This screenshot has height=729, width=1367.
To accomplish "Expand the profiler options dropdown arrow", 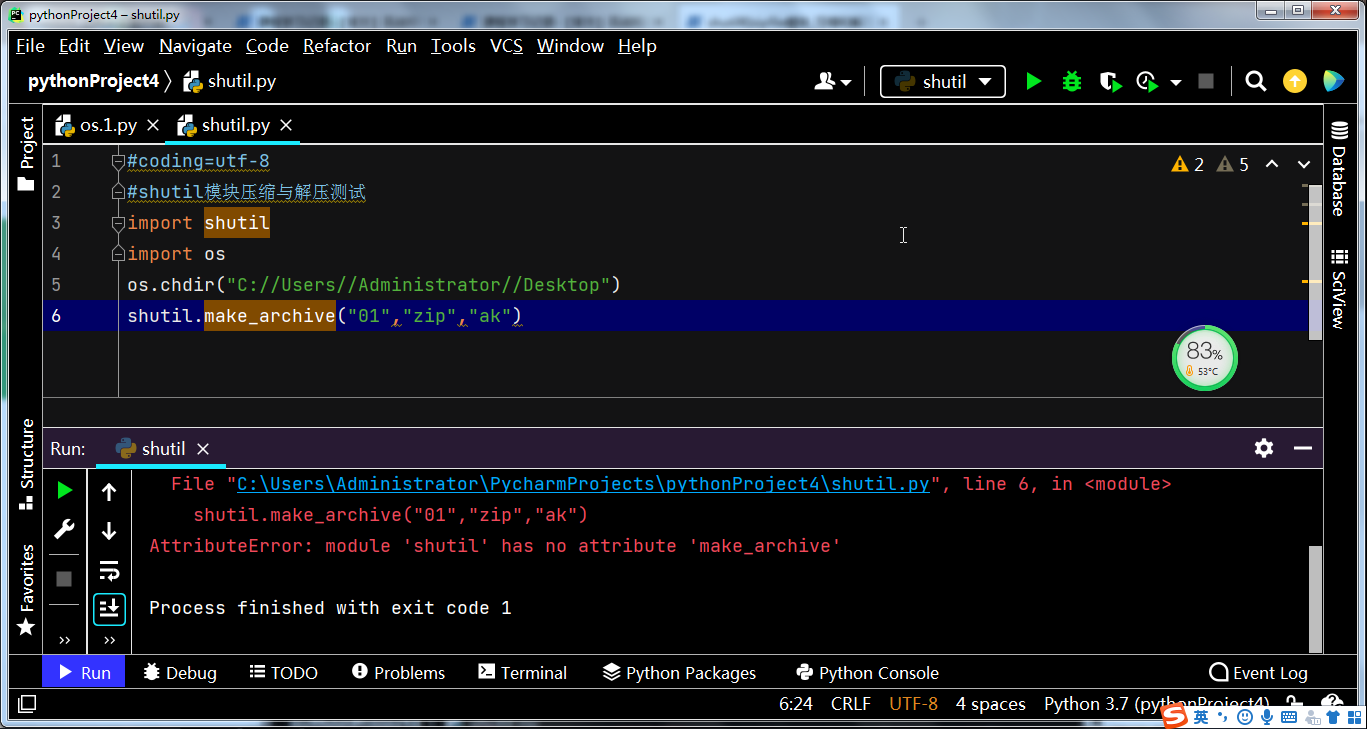I will pyautogui.click(x=1176, y=82).
